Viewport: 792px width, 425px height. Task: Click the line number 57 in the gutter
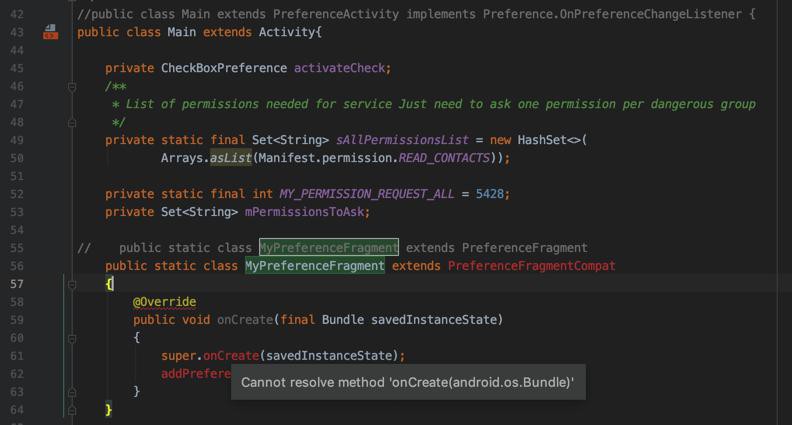pyautogui.click(x=17, y=284)
